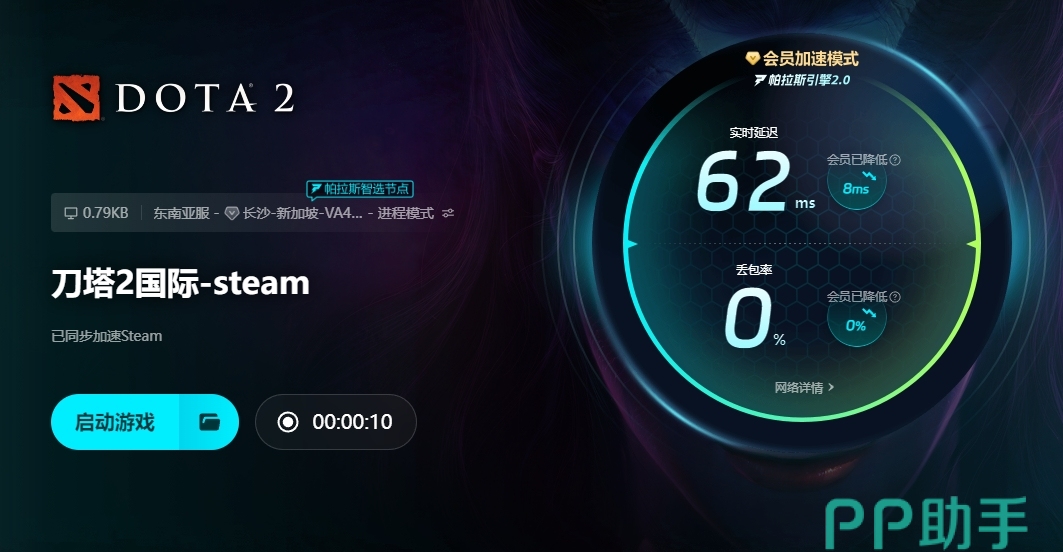
Task: Open game folder icon beside 启动游戏
Action: pyautogui.click(x=209, y=422)
